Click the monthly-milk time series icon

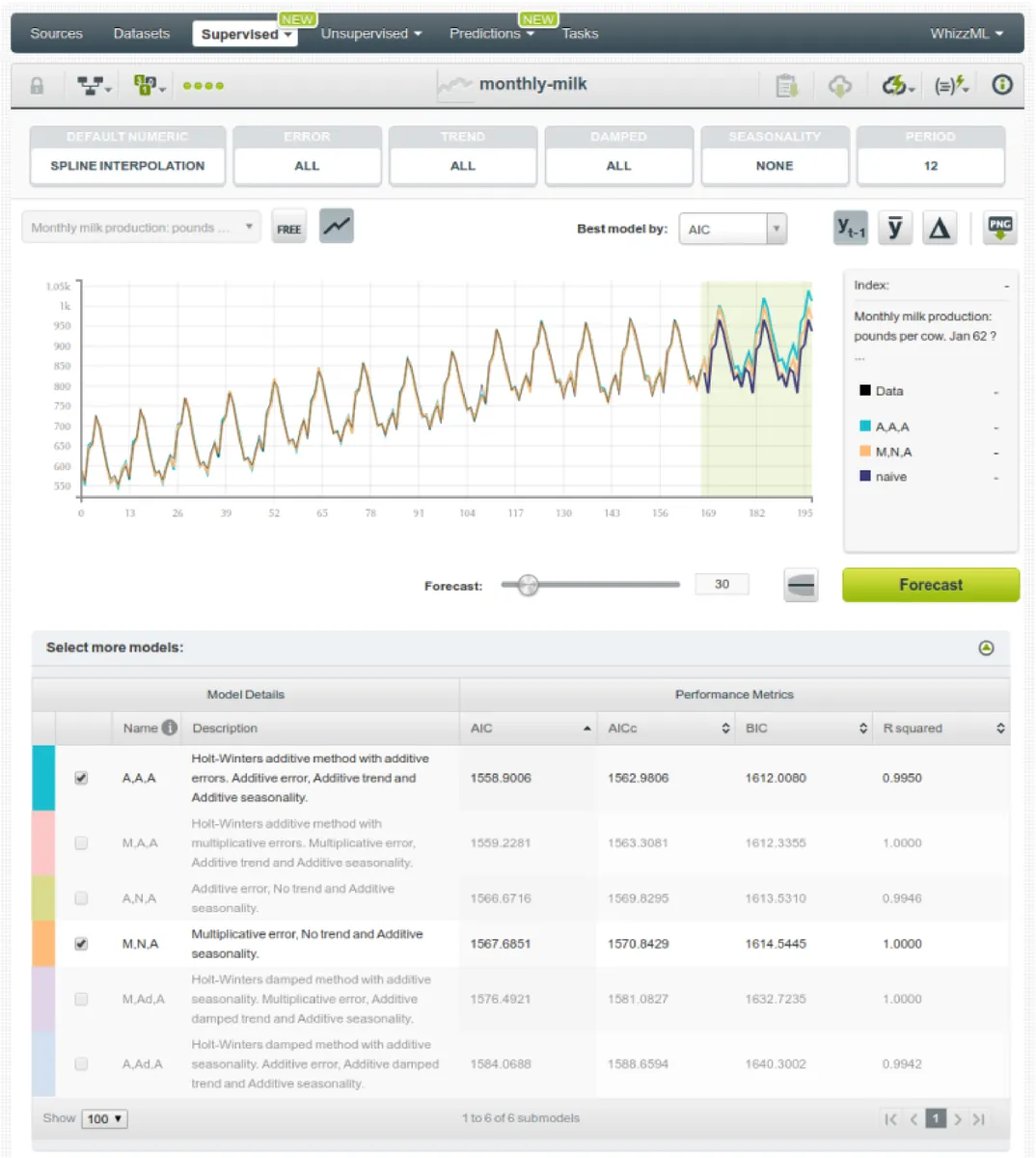coord(455,85)
